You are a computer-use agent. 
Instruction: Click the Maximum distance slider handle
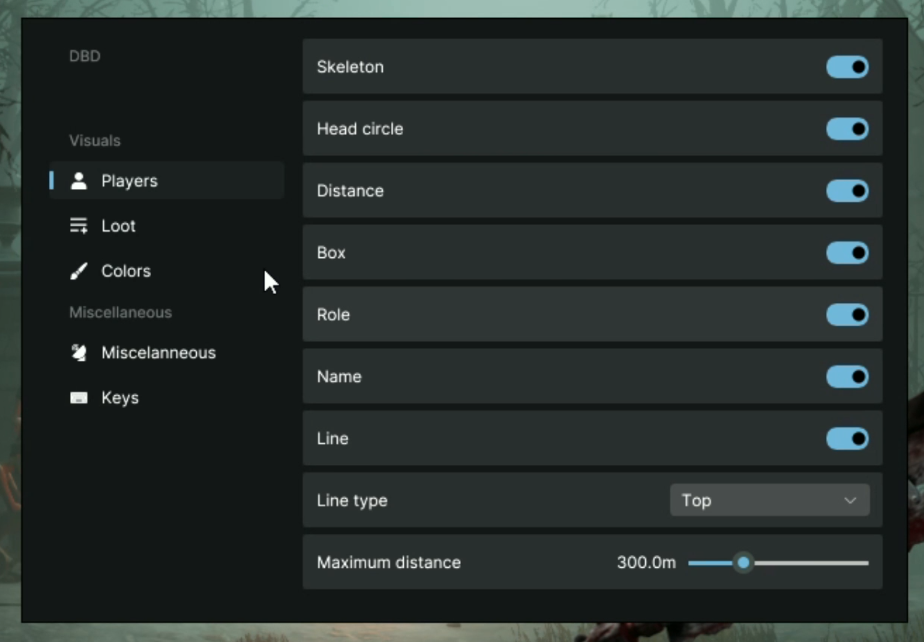pyautogui.click(x=743, y=563)
